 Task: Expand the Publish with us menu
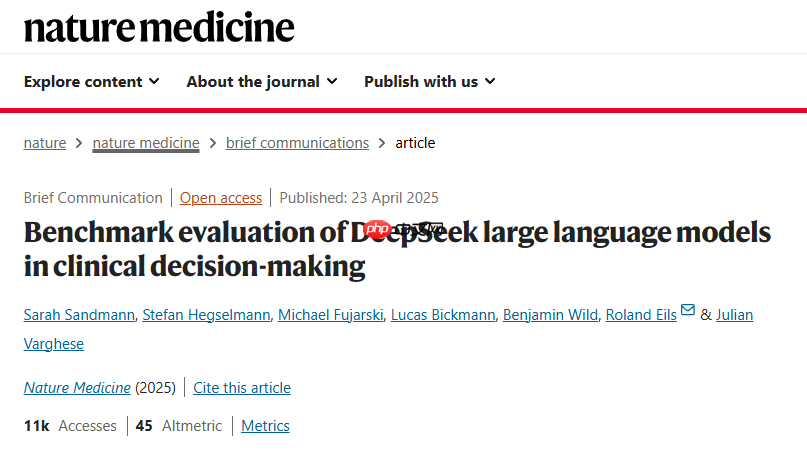tap(430, 81)
